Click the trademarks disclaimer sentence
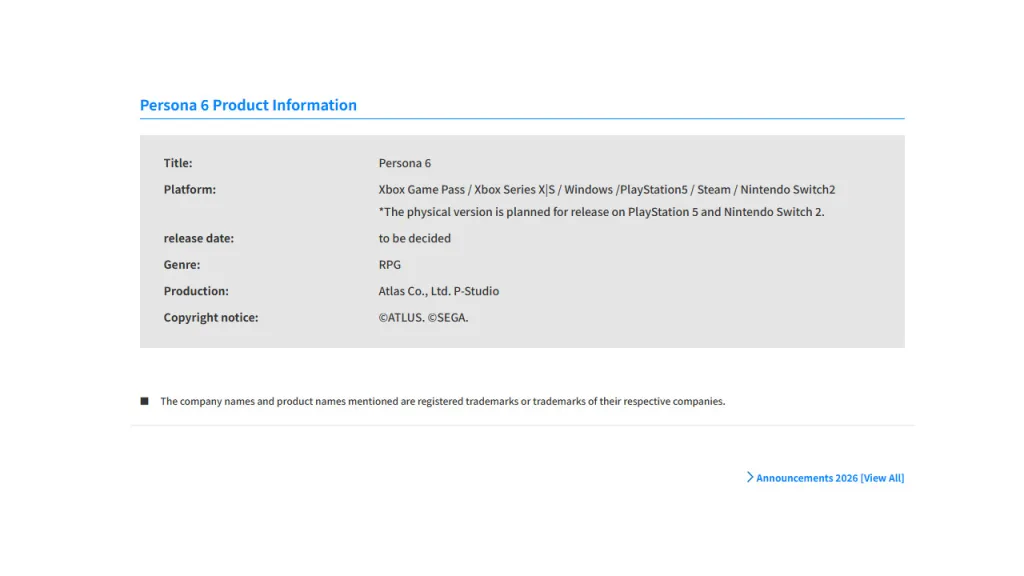 click(443, 401)
